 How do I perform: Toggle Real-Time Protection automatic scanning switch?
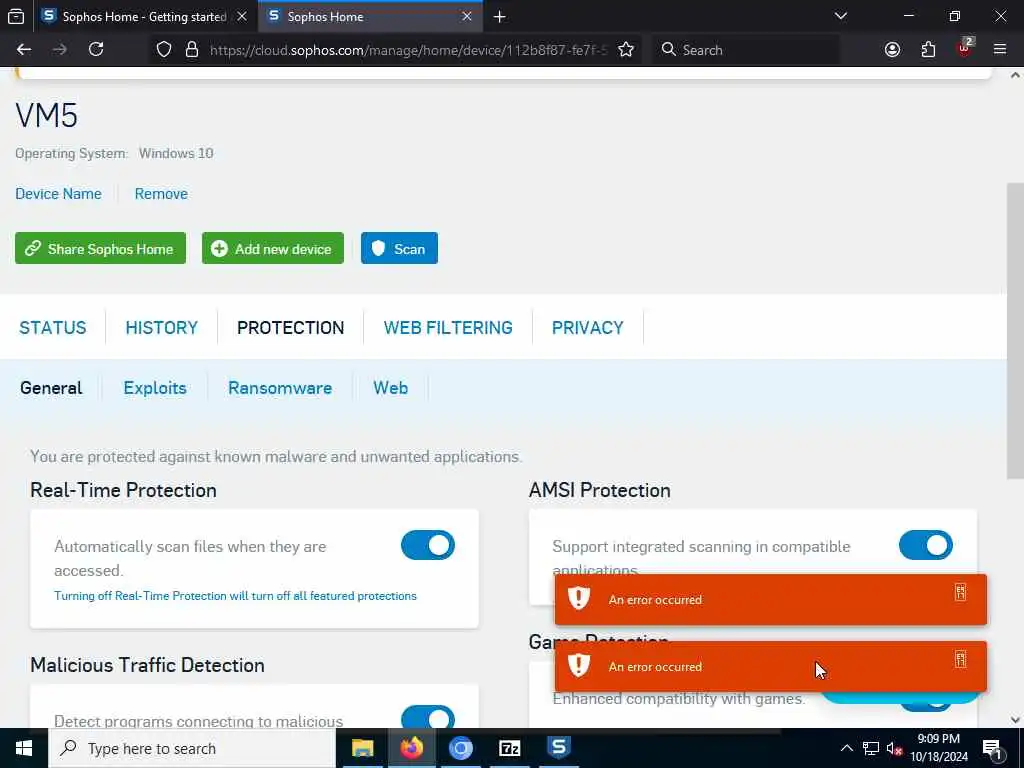coord(428,545)
